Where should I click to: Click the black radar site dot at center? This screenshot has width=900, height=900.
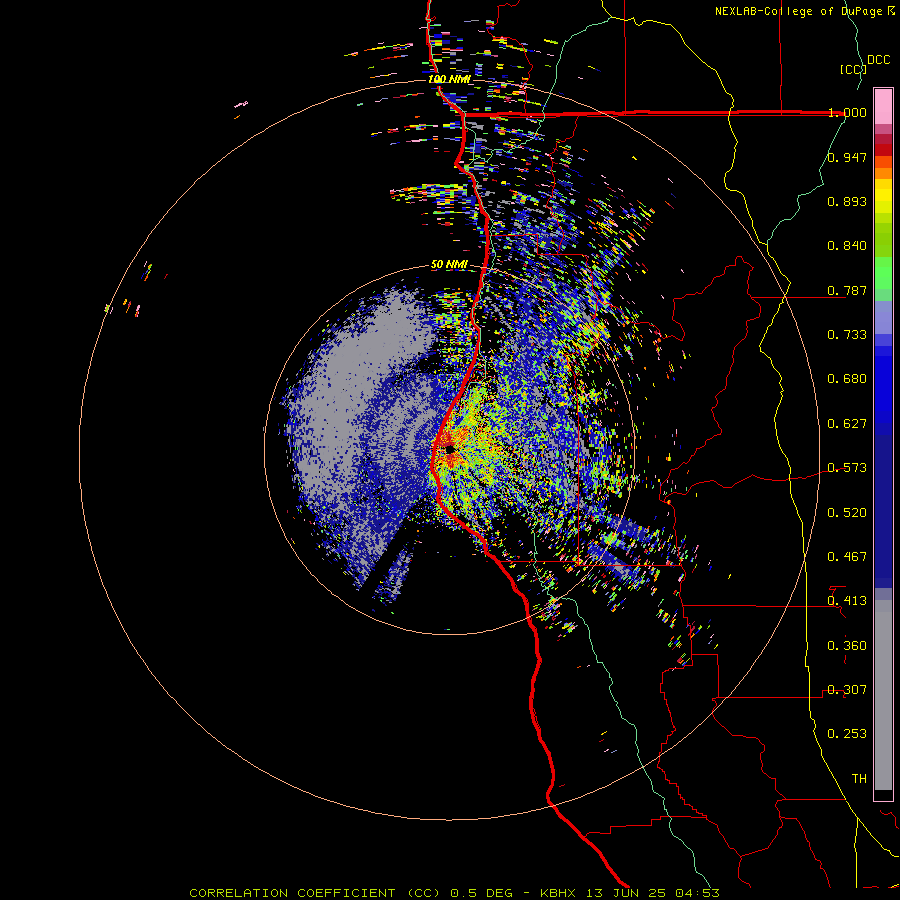tap(449, 449)
